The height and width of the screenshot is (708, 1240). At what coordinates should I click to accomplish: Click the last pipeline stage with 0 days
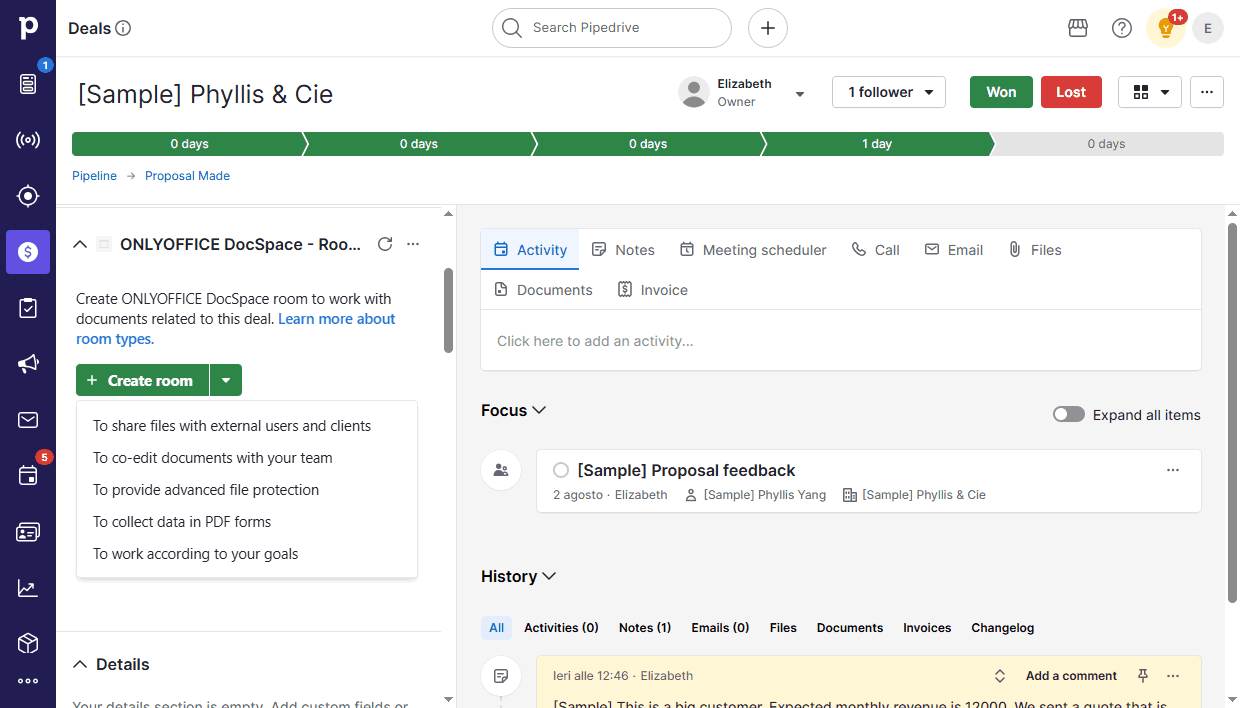tap(1107, 144)
